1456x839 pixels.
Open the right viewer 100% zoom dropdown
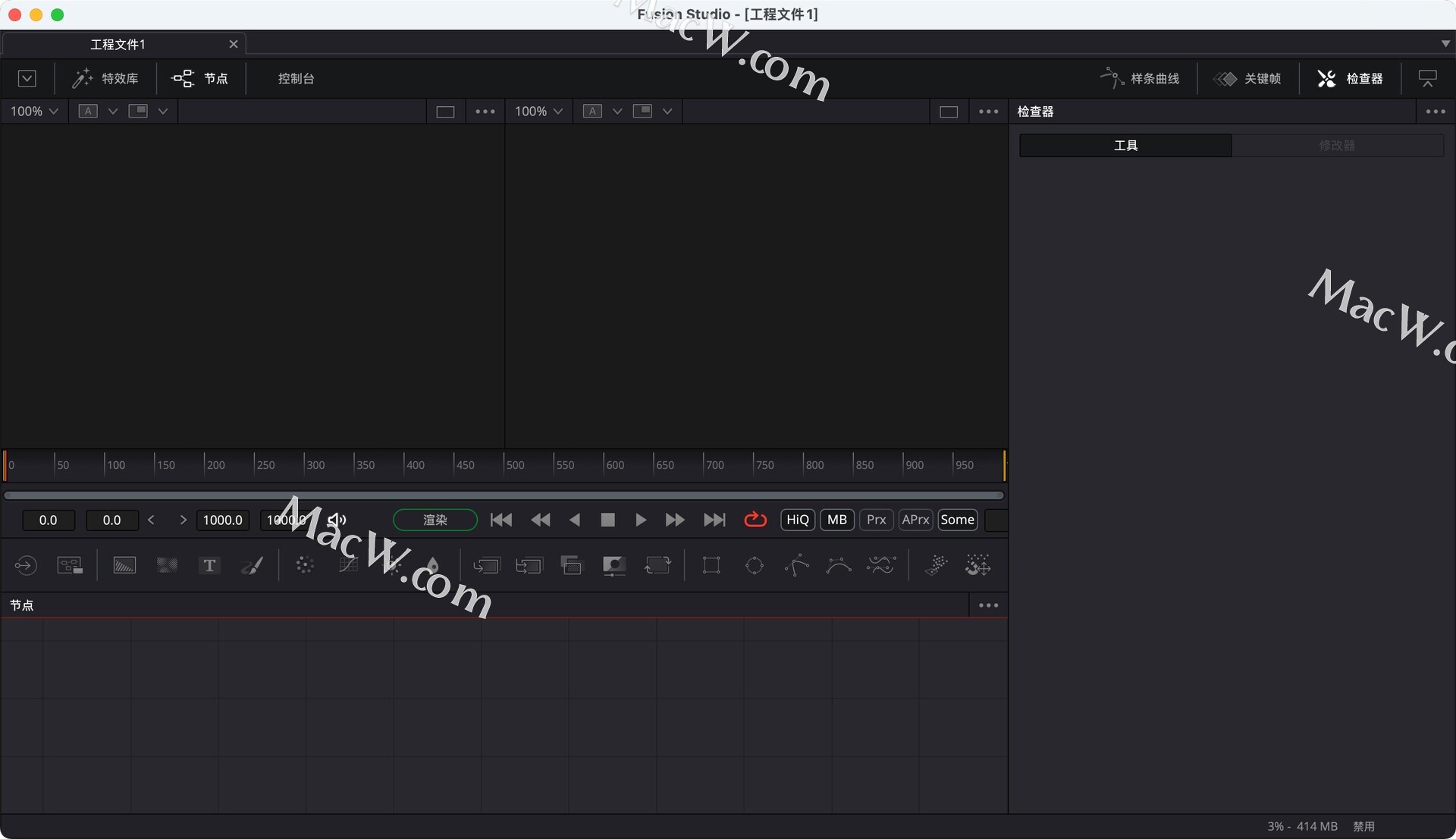coord(538,112)
